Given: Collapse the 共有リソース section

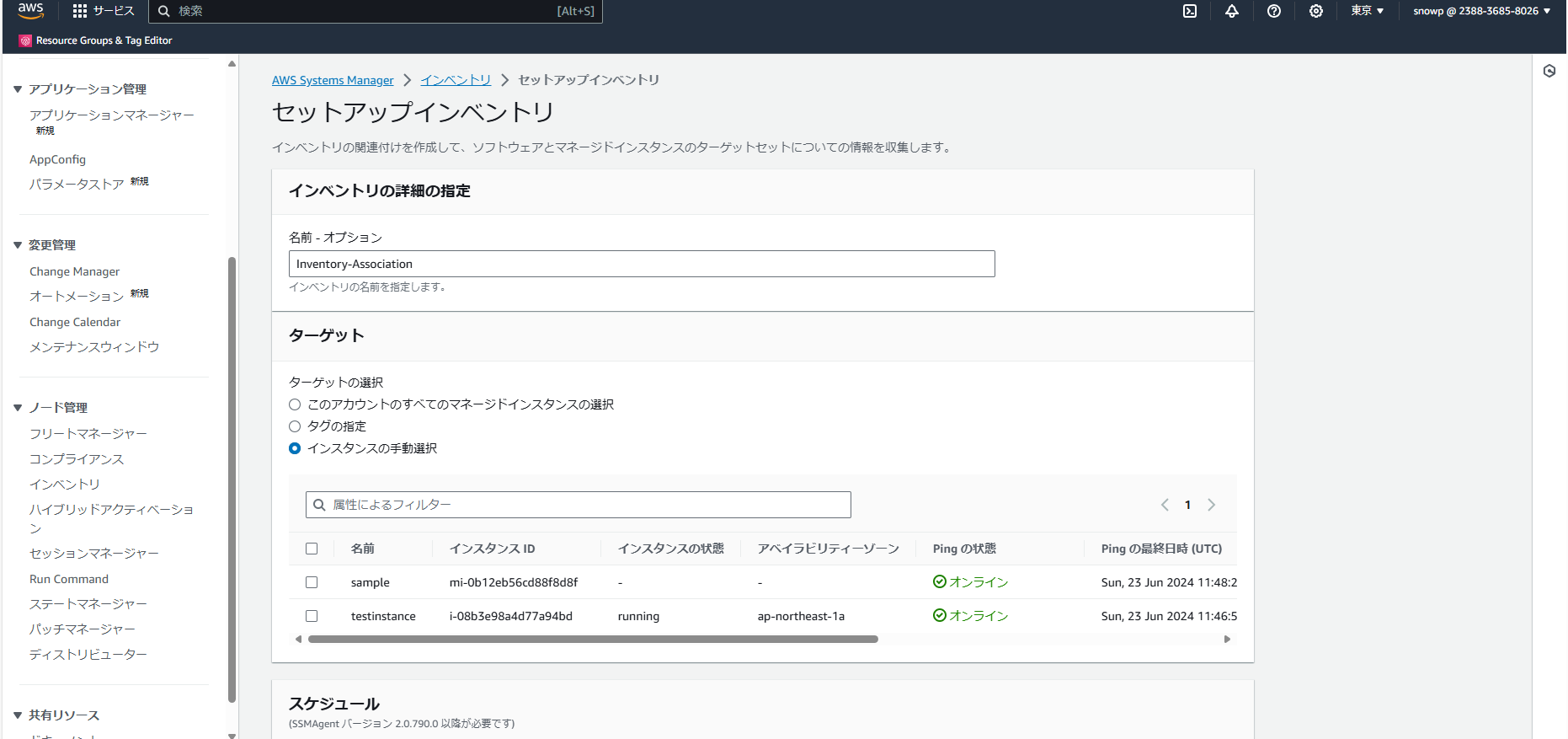Looking at the screenshot, I should click(x=18, y=715).
